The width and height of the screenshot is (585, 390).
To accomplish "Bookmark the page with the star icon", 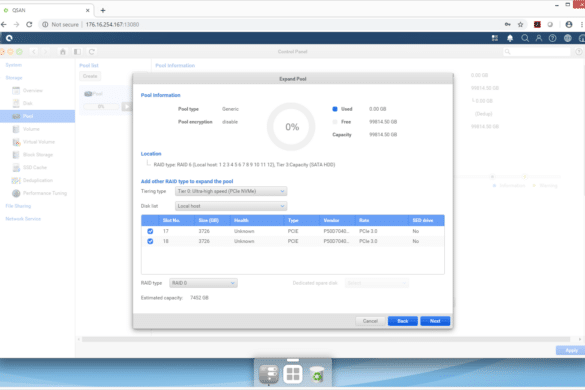I will point(520,25).
